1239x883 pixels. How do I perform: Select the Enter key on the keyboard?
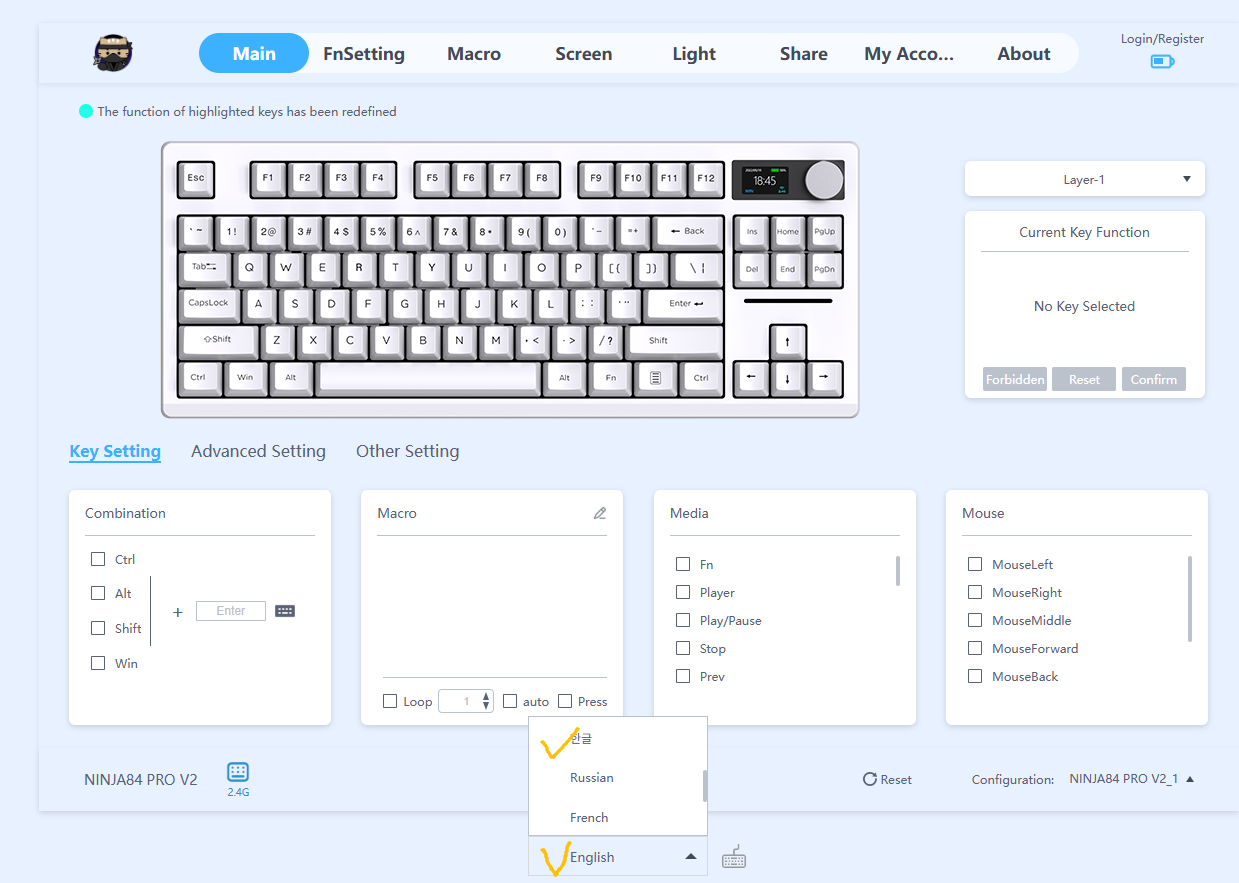[x=684, y=304]
